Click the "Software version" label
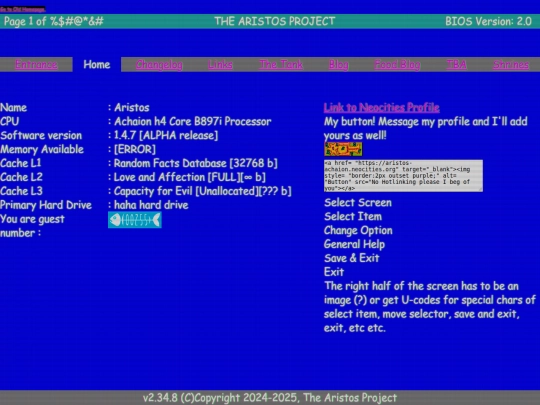Viewport: 540px width, 405px height. pos(41,135)
